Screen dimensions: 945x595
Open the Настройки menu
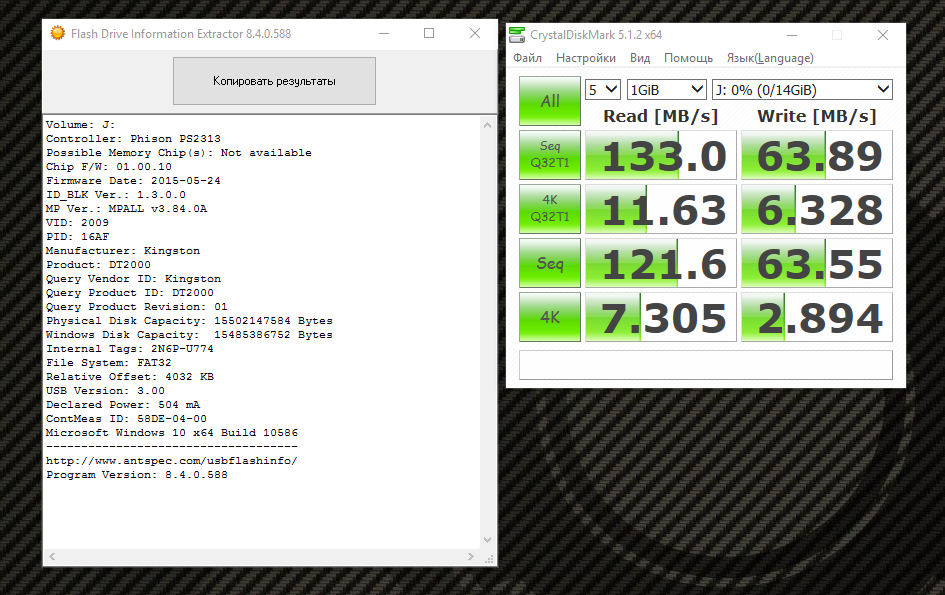(586, 58)
